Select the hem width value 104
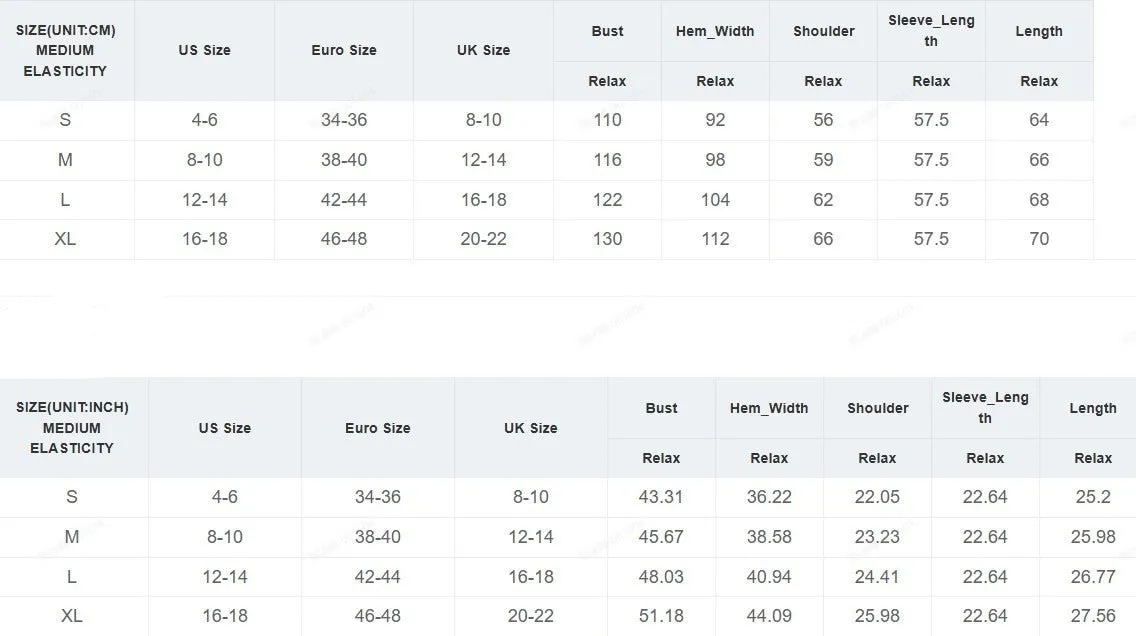The height and width of the screenshot is (636, 1136). click(x=715, y=199)
